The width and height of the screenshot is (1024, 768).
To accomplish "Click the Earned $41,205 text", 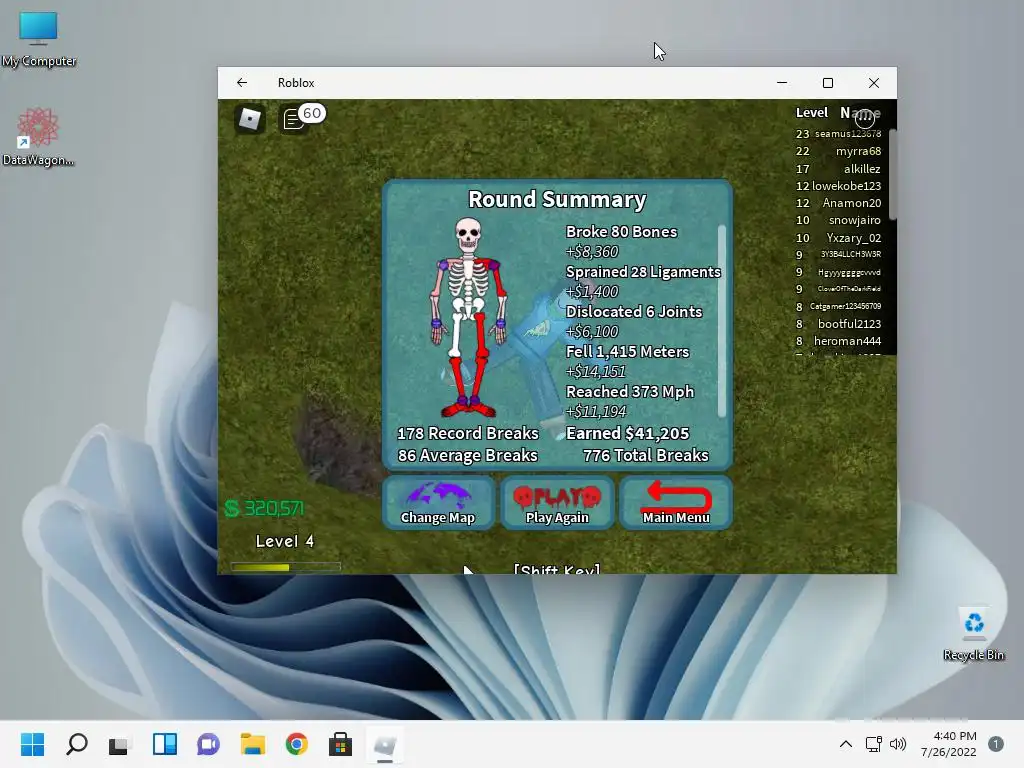I will pyautogui.click(x=627, y=433).
